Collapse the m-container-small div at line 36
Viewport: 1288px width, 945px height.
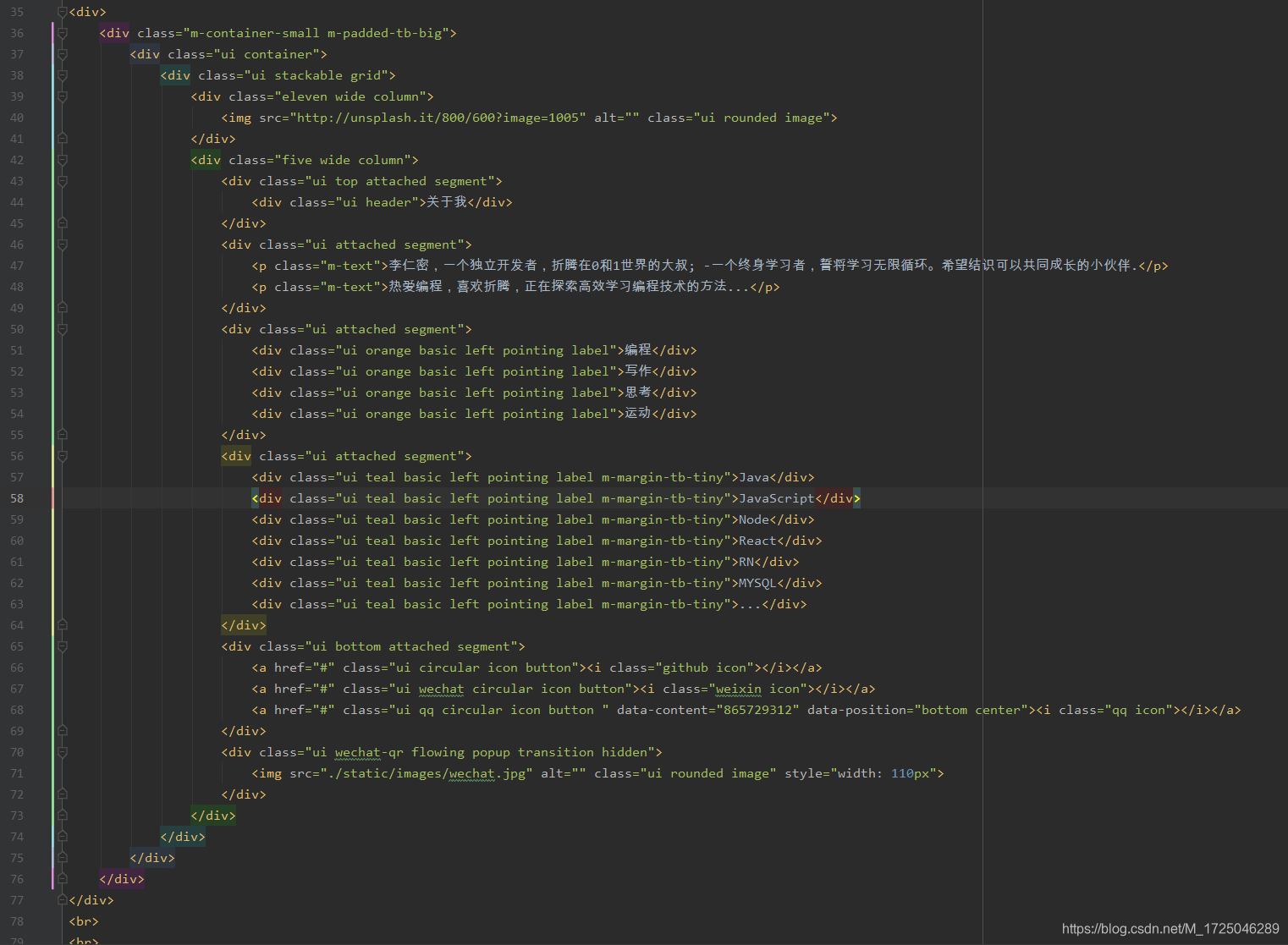[62, 33]
